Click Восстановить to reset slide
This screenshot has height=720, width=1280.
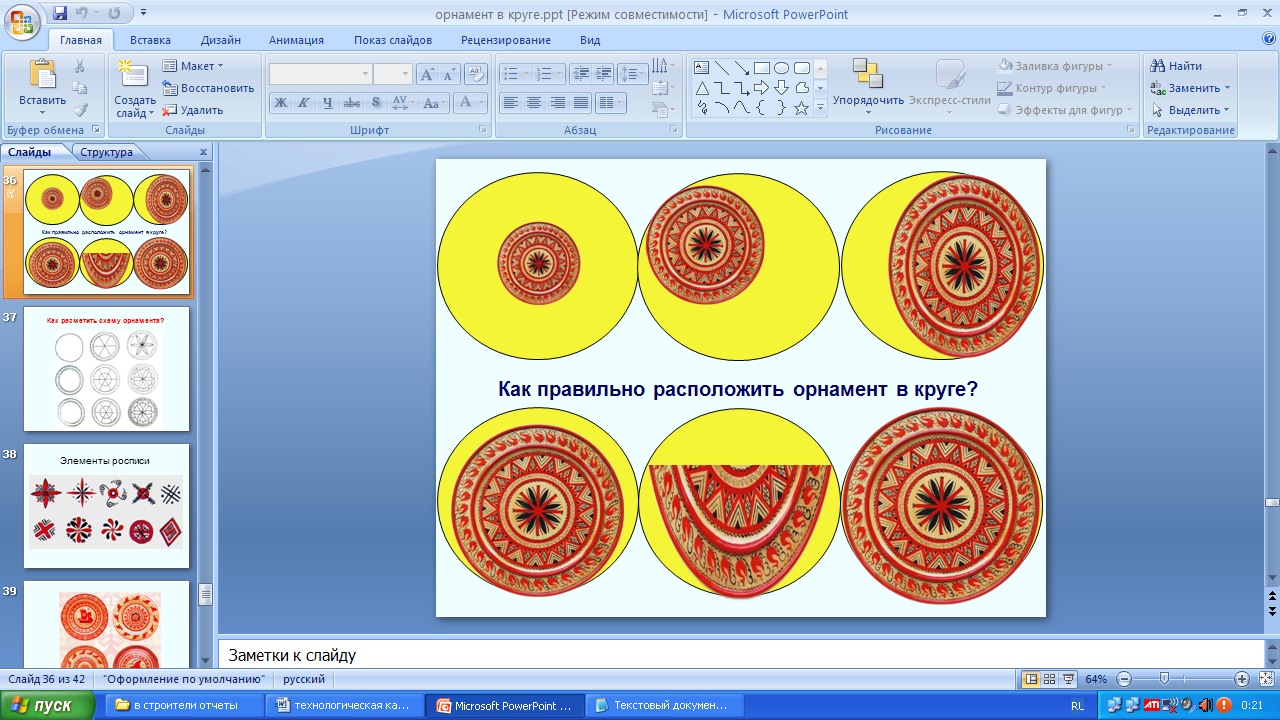208,88
